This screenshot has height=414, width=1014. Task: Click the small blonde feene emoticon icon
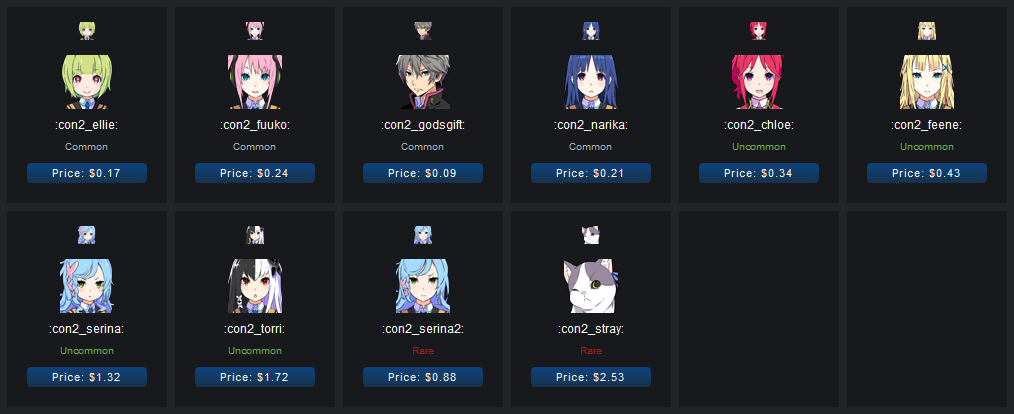coord(927,30)
